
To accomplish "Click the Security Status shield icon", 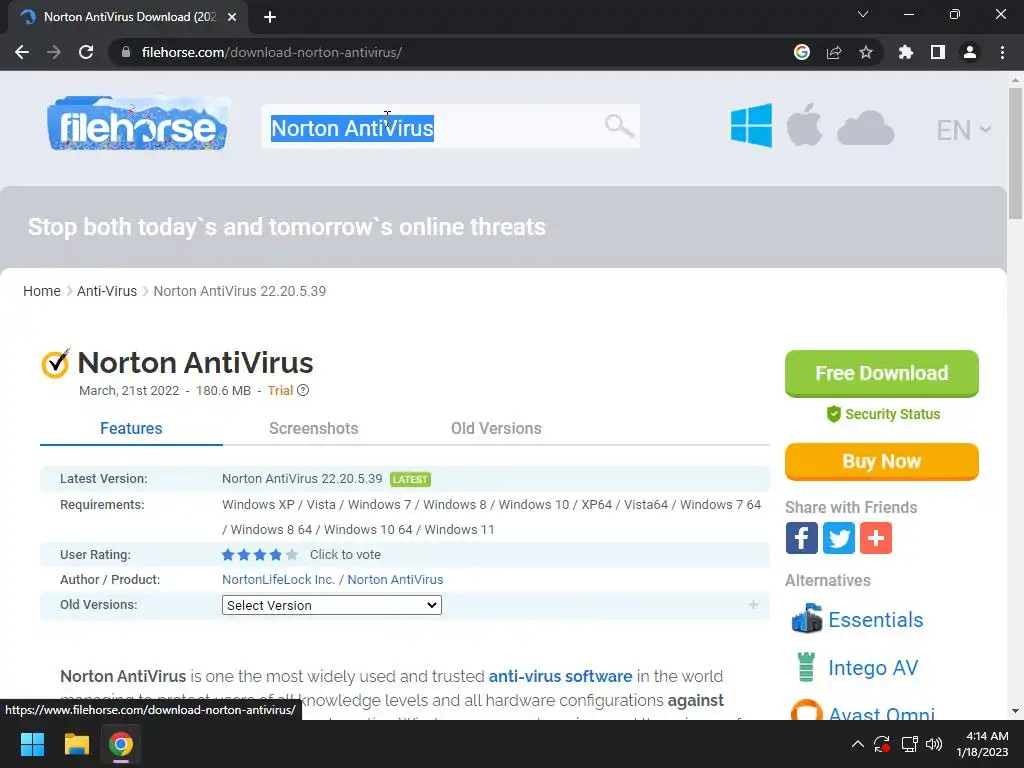I will coord(833,414).
